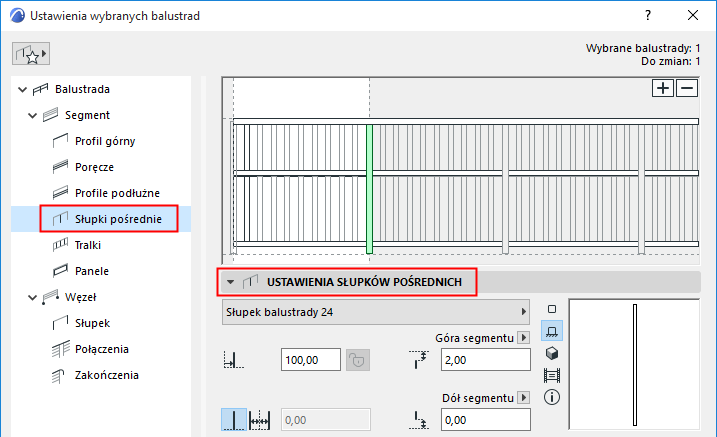Open the favorites star button
This screenshot has height=437, width=717.
pyautogui.click(x=31, y=54)
